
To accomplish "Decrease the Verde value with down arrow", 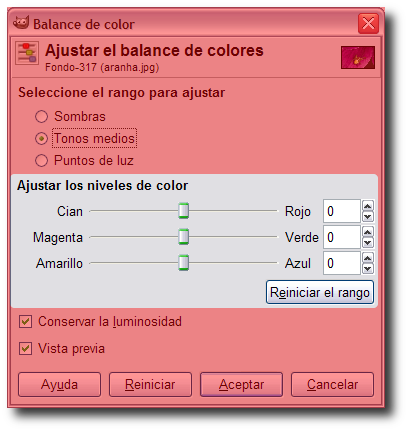I will pyautogui.click(x=368, y=243).
